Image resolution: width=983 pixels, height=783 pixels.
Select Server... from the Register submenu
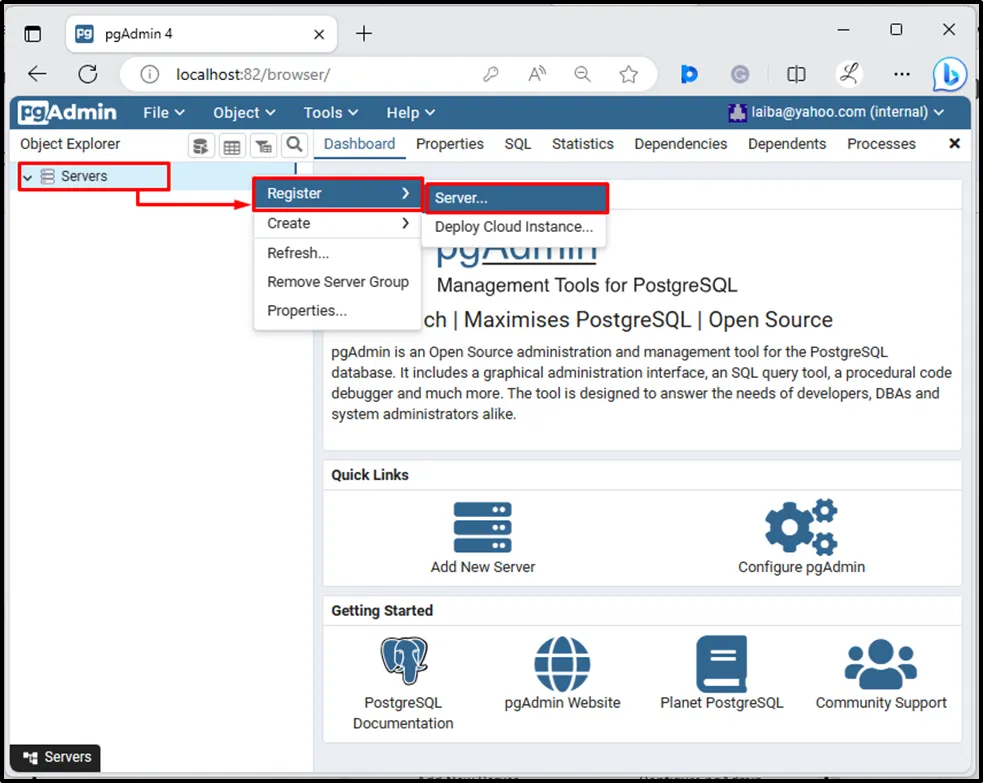click(516, 198)
